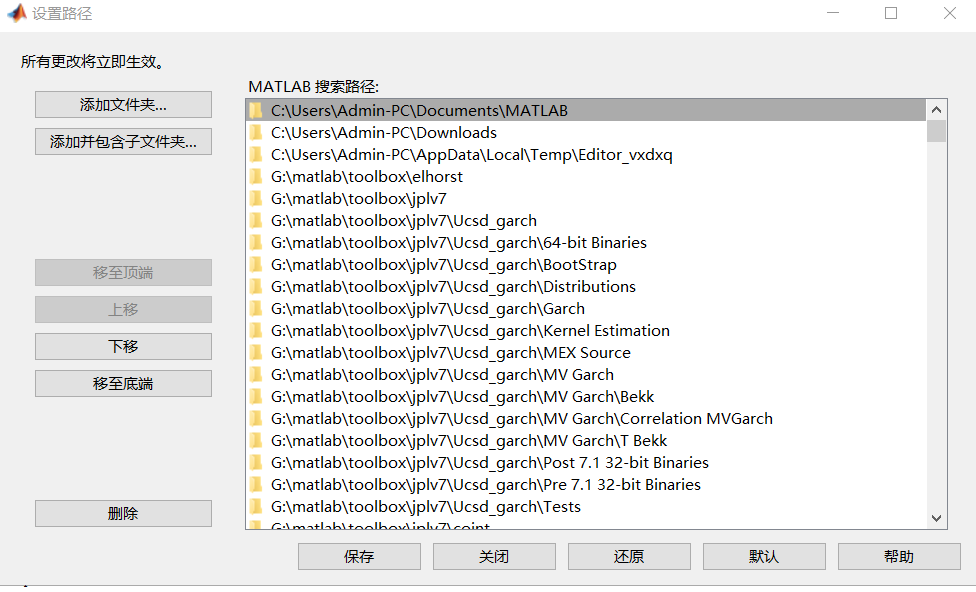Click folder icon beside 64-bit Binaries path
Image resolution: width=976 pixels, height=592 pixels.
[256, 243]
